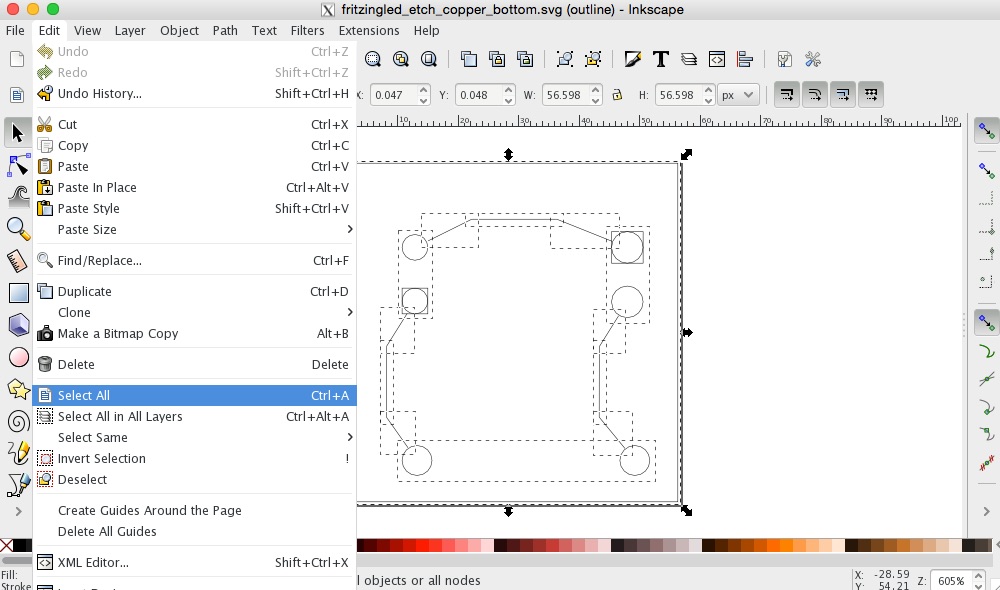Screen dimensions: 1000x590
Task: Click the W width input field
Action: 564,95
